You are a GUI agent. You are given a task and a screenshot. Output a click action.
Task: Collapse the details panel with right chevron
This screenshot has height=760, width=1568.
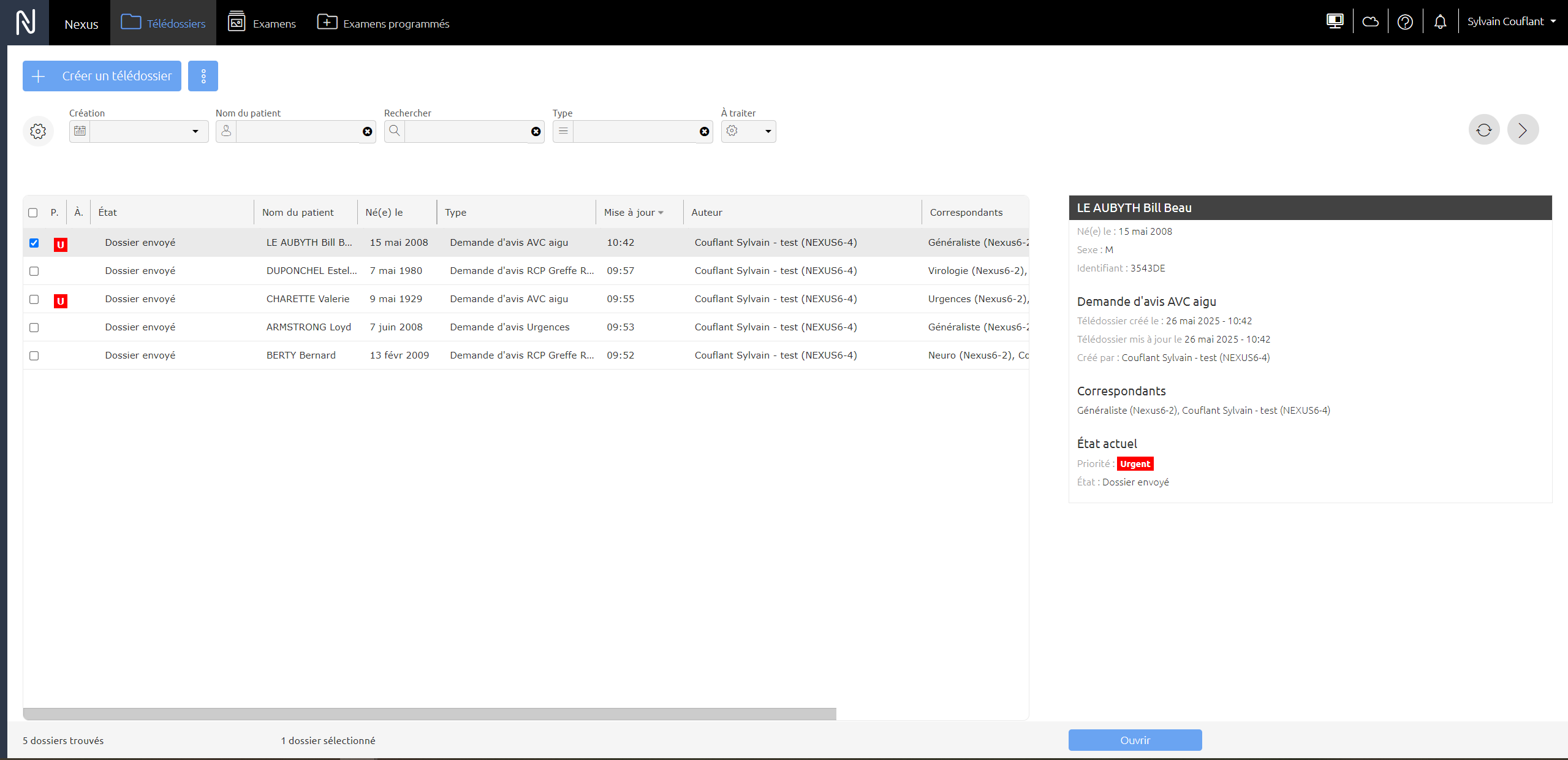coord(1523,130)
